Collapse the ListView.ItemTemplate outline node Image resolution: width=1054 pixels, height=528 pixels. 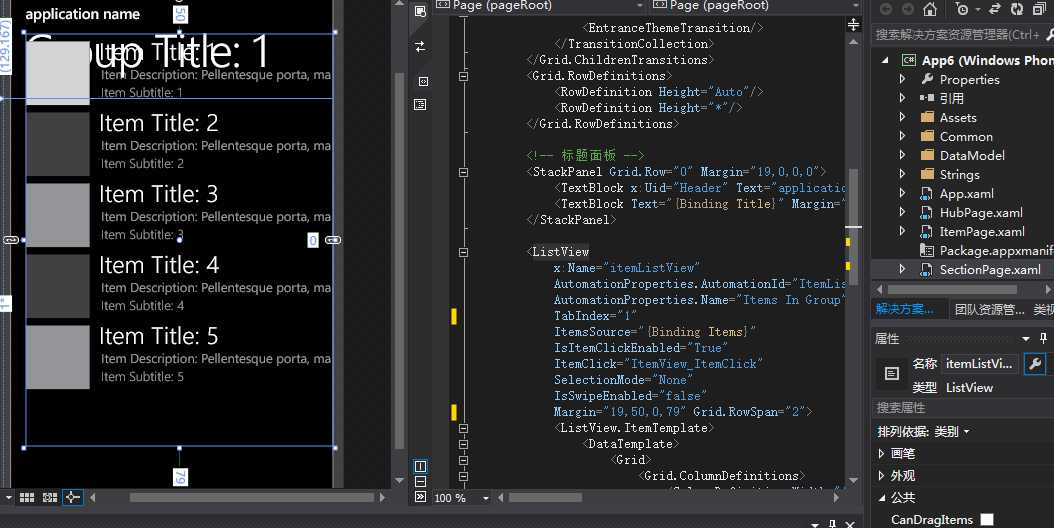(463, 428)
